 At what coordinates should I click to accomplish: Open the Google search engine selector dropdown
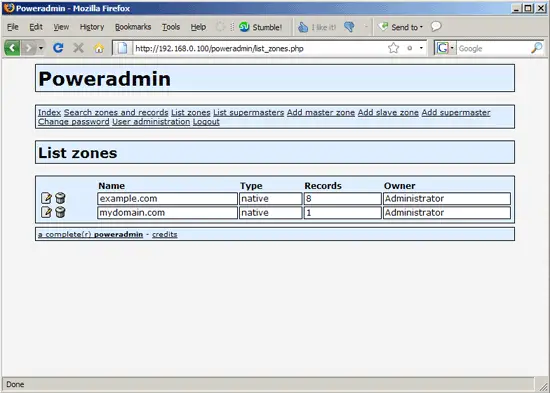pos(445,48)
